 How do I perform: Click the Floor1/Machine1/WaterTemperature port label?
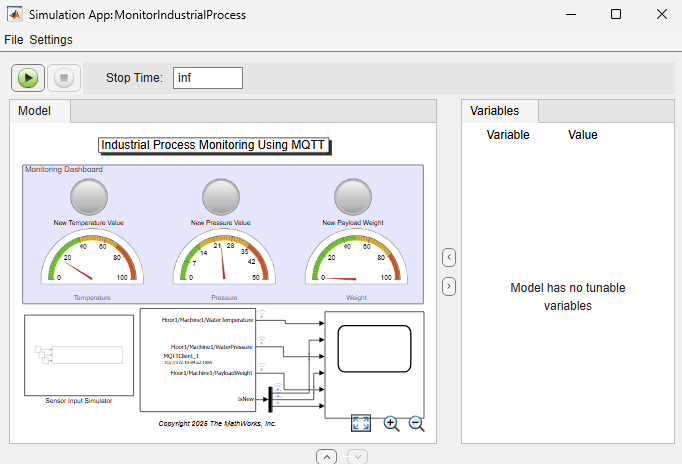[207, 320]
